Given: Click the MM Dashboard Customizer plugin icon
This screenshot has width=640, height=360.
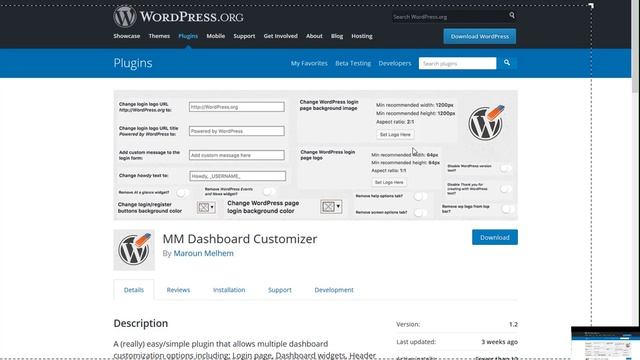Looking at the screenshot, I should [x=134, y=250].
